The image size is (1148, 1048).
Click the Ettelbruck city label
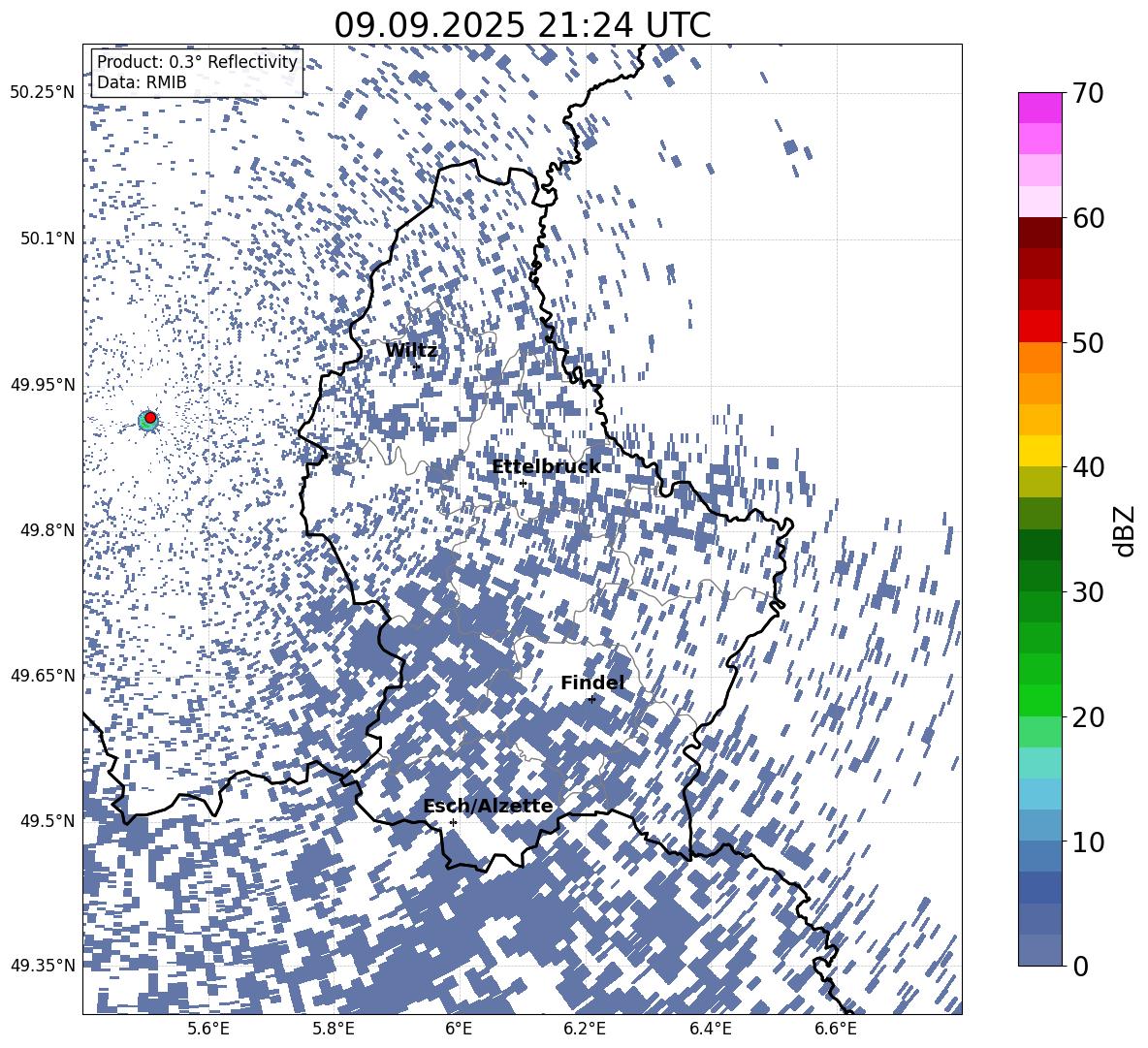(x=546, y=466)
